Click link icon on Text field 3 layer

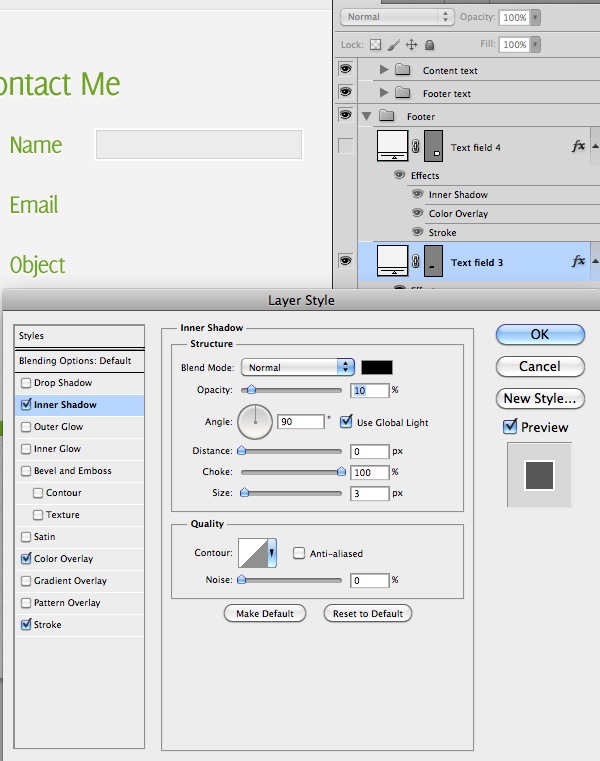416,262
